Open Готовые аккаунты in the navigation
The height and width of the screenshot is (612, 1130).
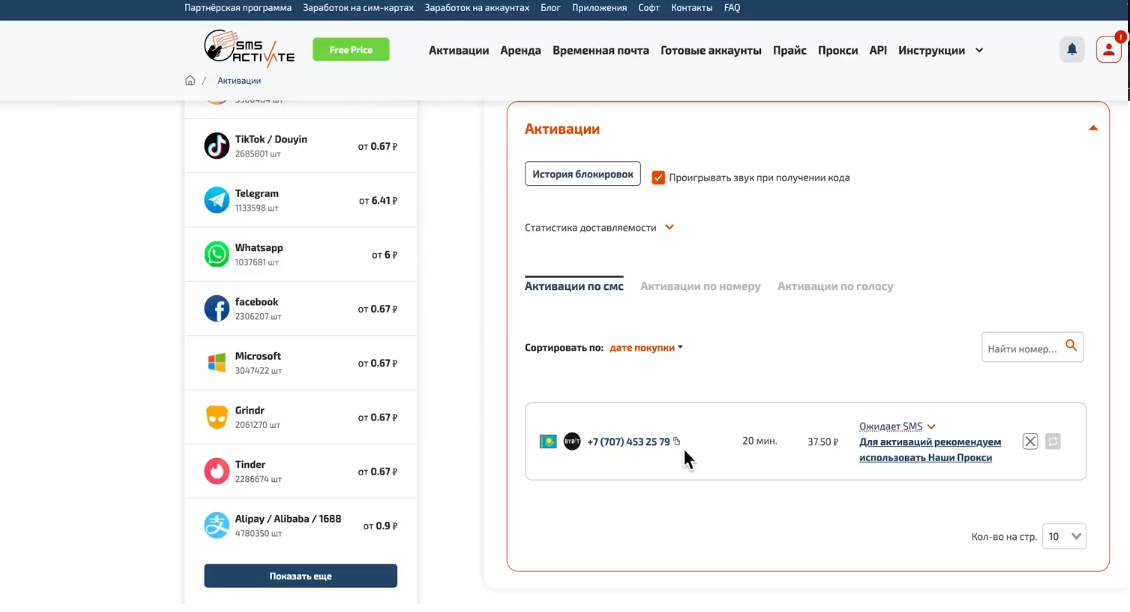click(711, 50)
